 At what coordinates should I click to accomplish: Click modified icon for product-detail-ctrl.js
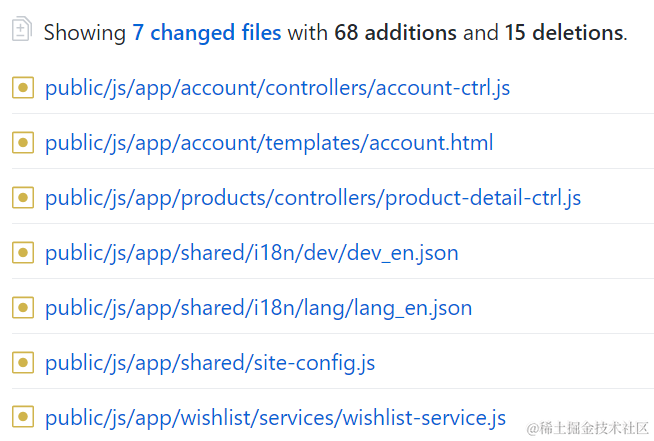[x=23, y=198]
